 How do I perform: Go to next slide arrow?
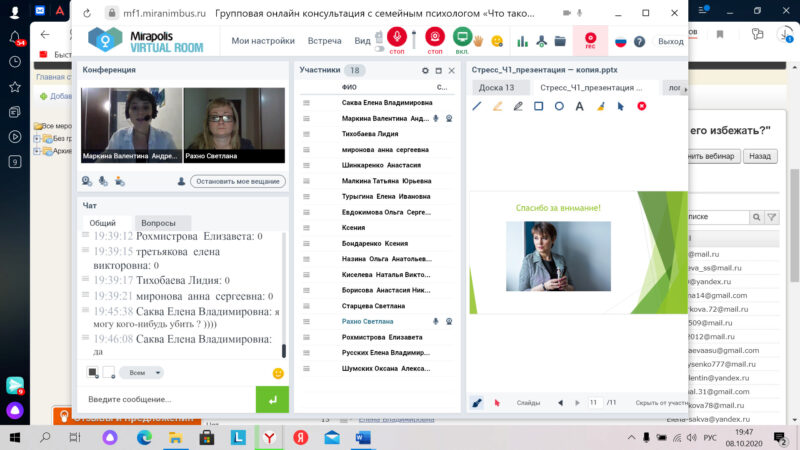tap(577, 403)
